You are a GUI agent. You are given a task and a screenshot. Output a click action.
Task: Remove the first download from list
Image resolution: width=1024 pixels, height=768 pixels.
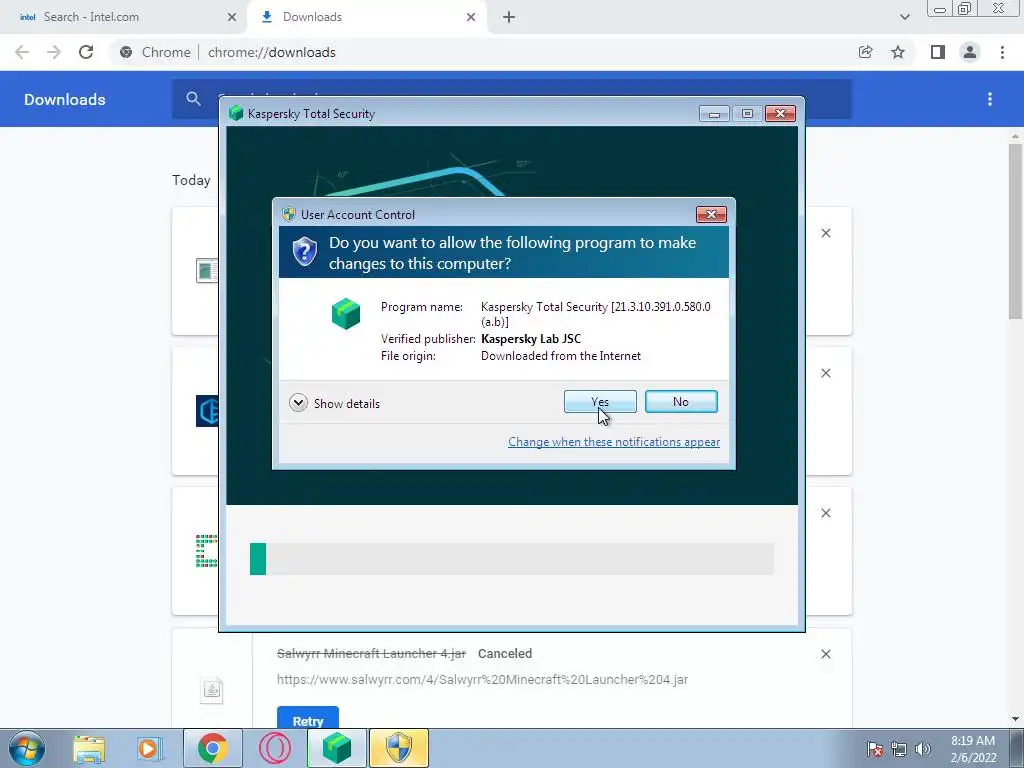826,233
